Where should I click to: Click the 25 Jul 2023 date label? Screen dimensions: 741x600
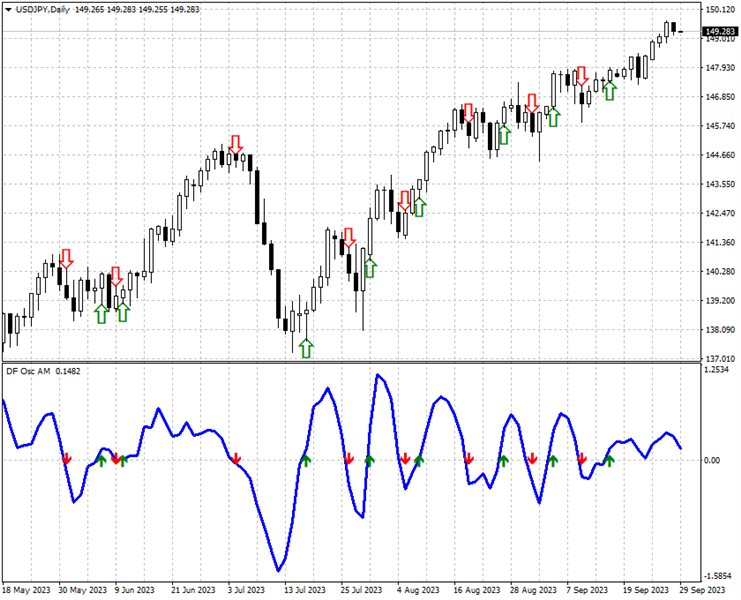[x=362, y=590]
